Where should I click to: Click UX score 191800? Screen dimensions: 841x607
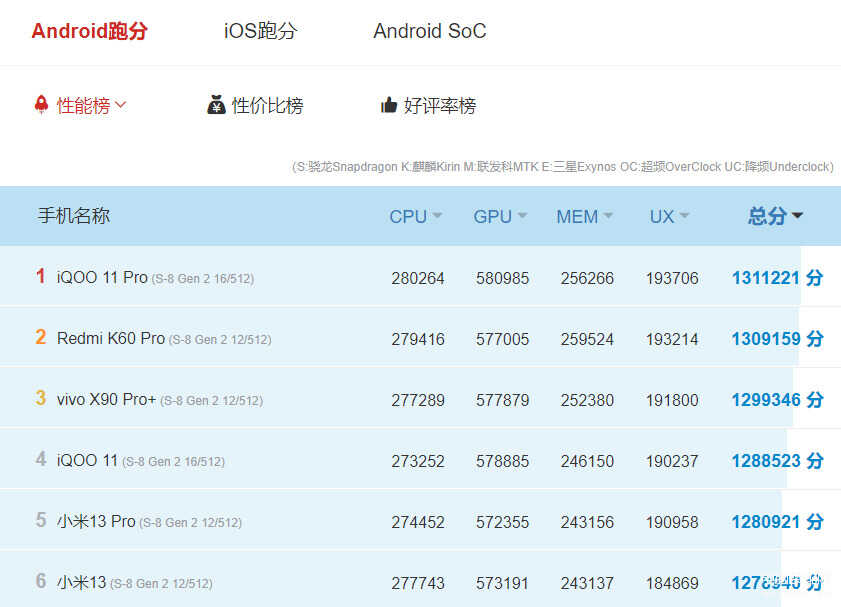point(672,401)
